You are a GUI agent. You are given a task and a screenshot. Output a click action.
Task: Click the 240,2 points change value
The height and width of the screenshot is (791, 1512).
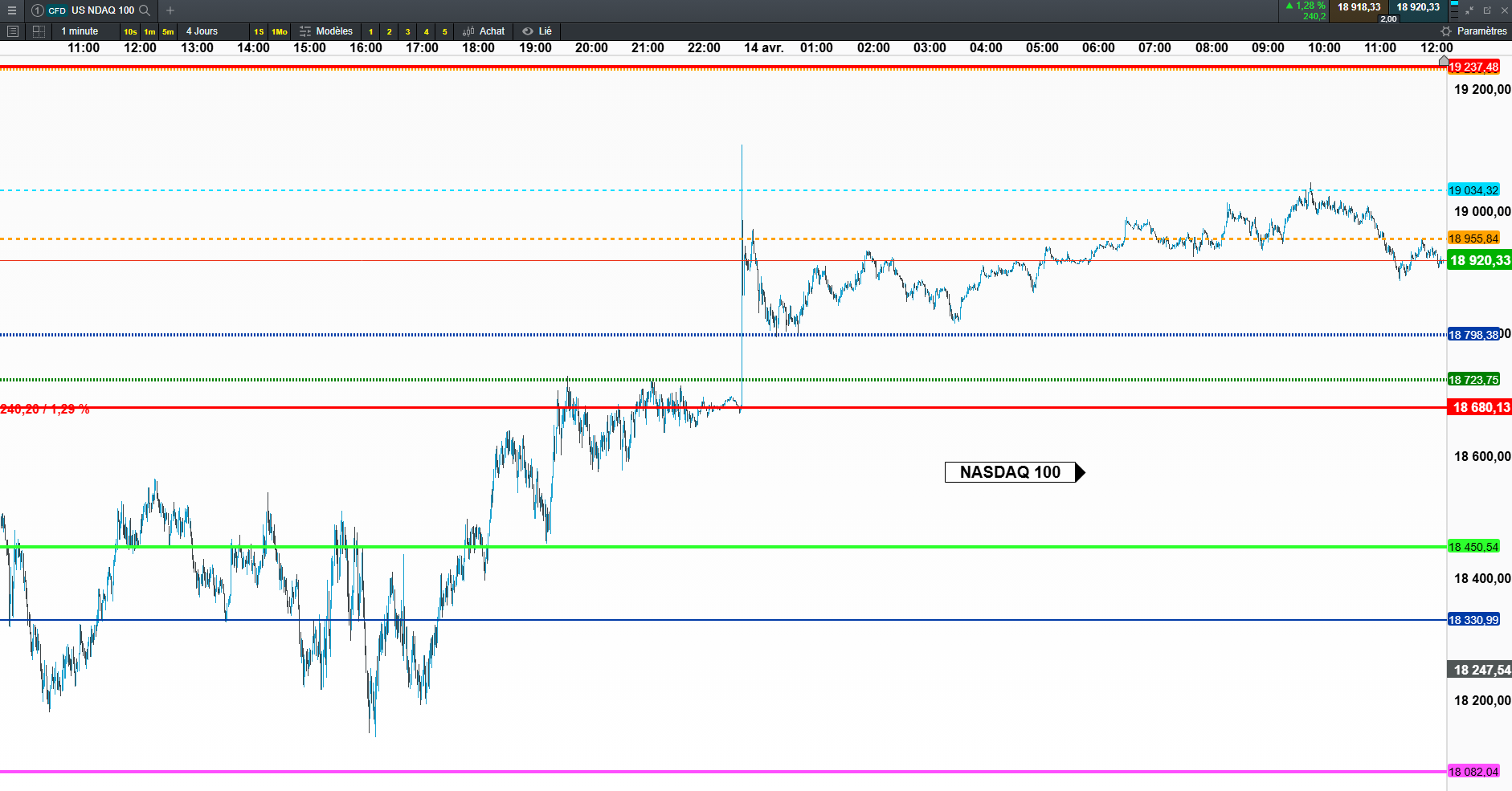coord(1314,16)
